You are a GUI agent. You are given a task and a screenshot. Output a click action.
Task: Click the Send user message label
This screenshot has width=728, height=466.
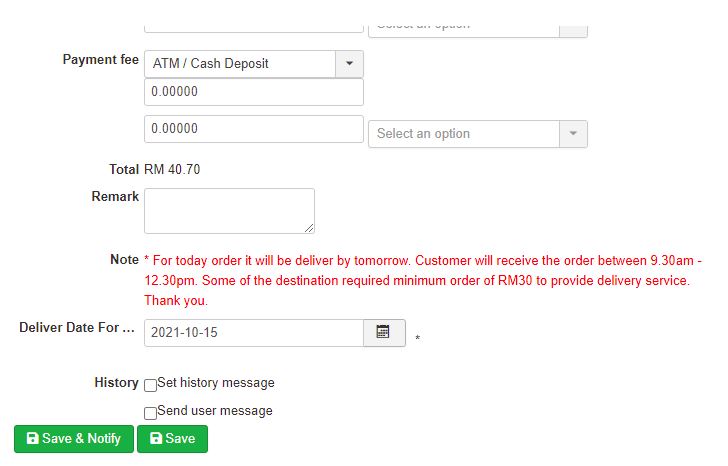(x=214, y=411)
